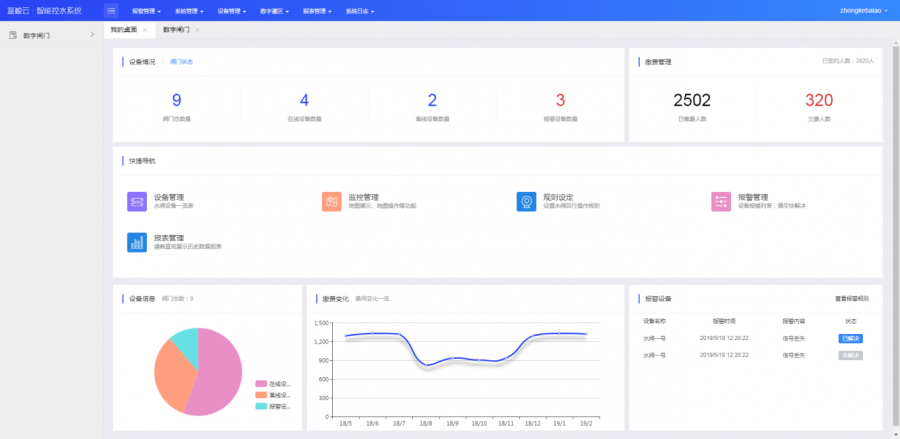
Task: Click the 数字闸门 sidebar icon
Action: point(13,35)
